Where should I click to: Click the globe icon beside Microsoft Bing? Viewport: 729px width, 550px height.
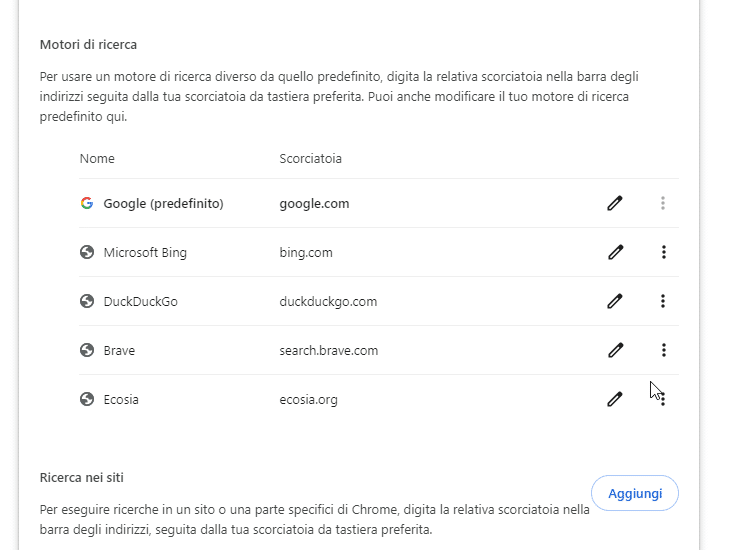(x=86, y=252)
